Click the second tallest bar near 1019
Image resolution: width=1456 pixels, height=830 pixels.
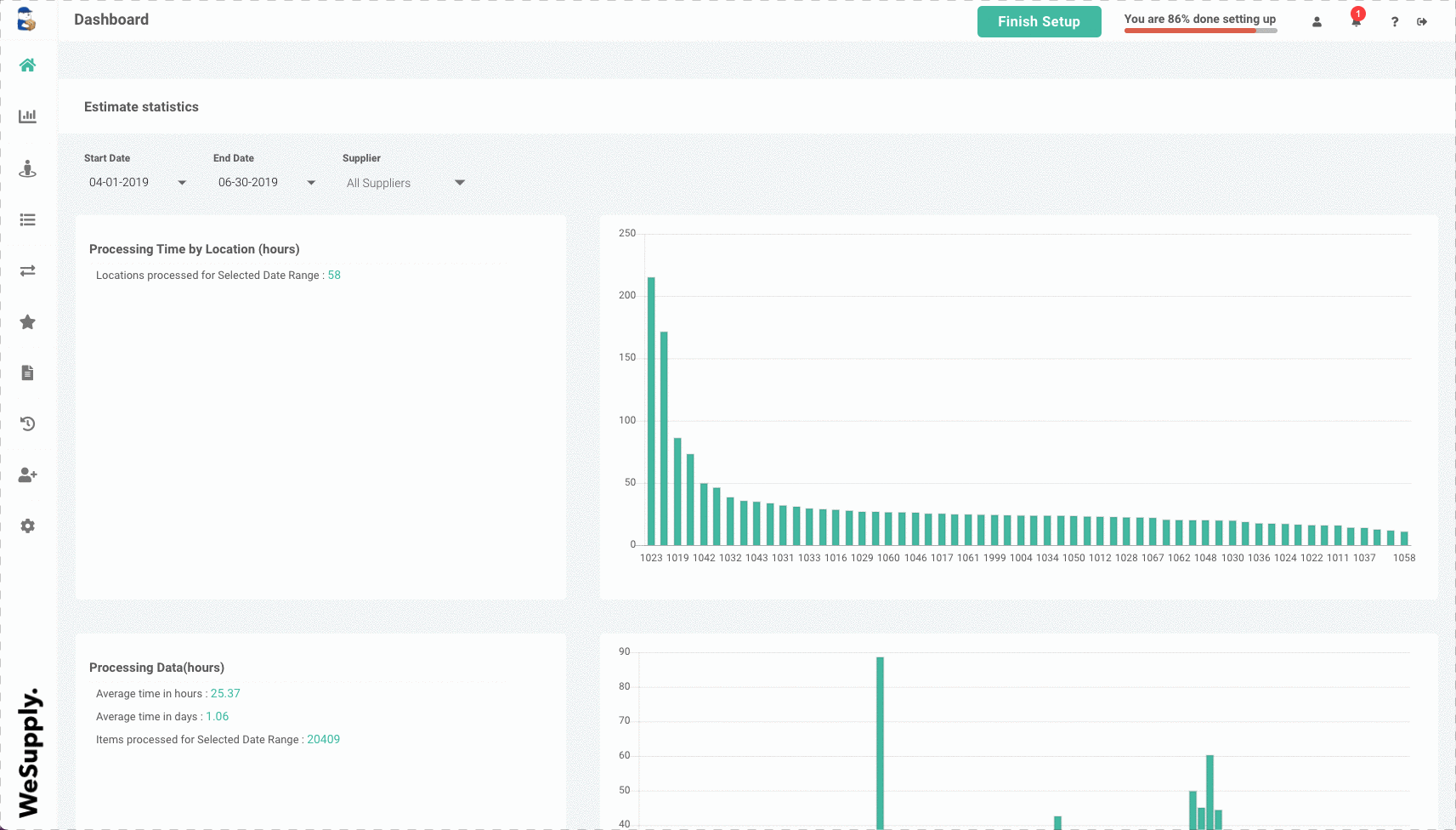(x=664, y=438)
